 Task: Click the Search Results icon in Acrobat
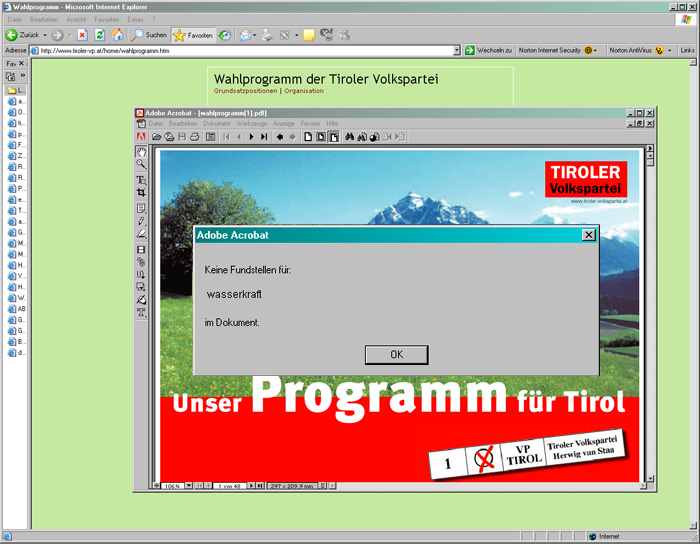point(375,137)
